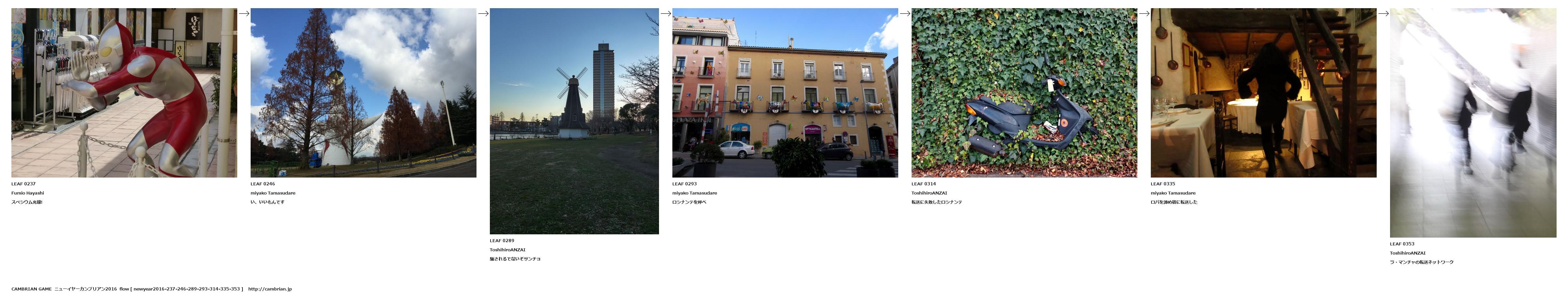Click the arrow between LEAF 0246 and 0289
The width and height of the screenshot is (1568, 297).
(483, 13)
